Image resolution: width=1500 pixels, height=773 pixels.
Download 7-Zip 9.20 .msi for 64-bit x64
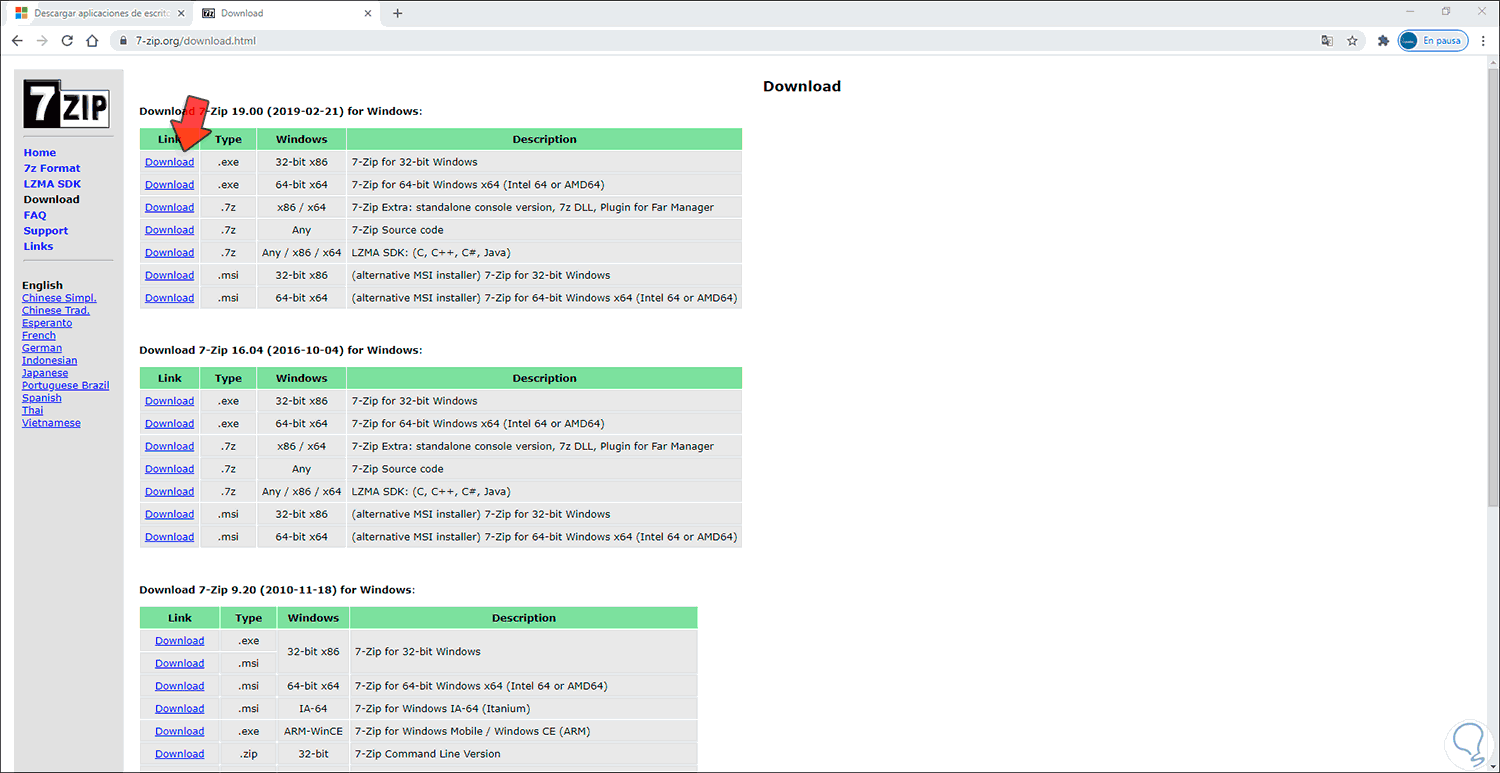tap(179, 686)
